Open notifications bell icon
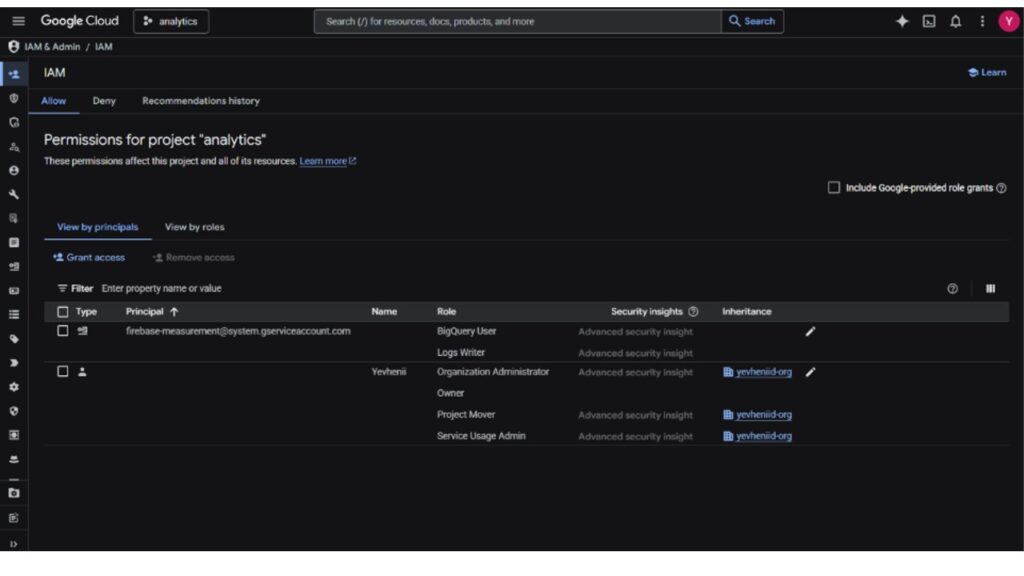1024x576 pixels. (955, 21)
